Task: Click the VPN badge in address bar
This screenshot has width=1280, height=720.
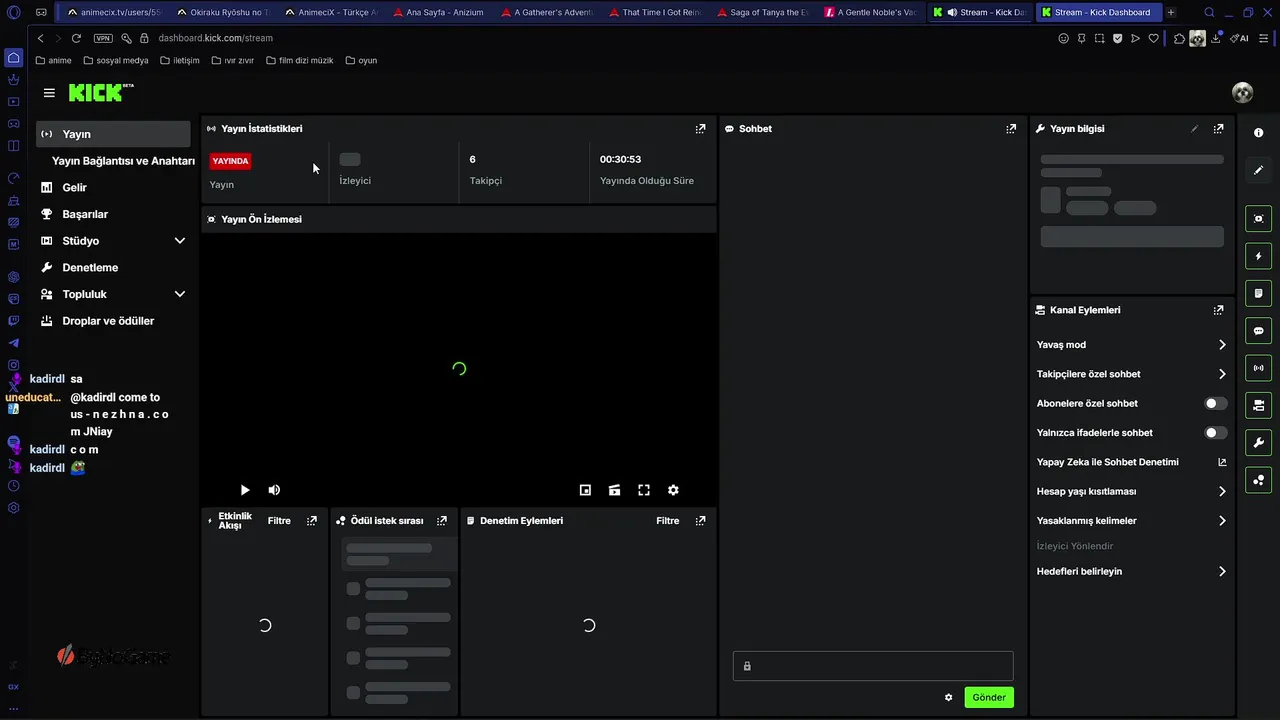Action: click(103, 38)
